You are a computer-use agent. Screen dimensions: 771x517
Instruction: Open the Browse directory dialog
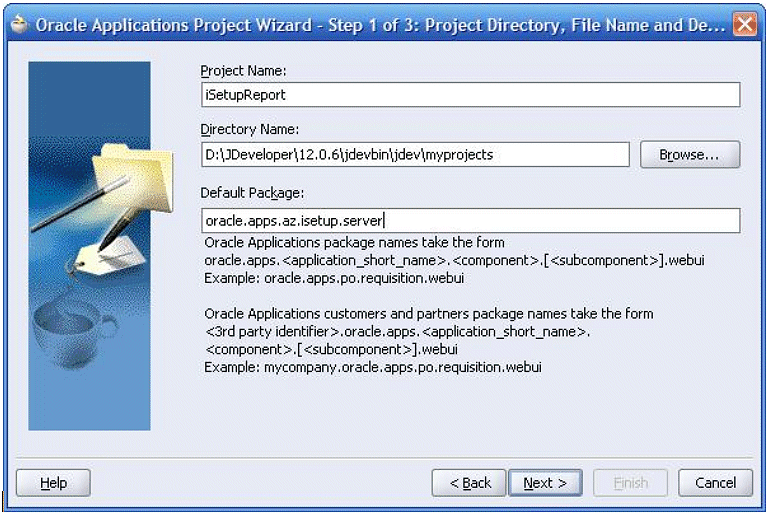(x=690, y=154)
